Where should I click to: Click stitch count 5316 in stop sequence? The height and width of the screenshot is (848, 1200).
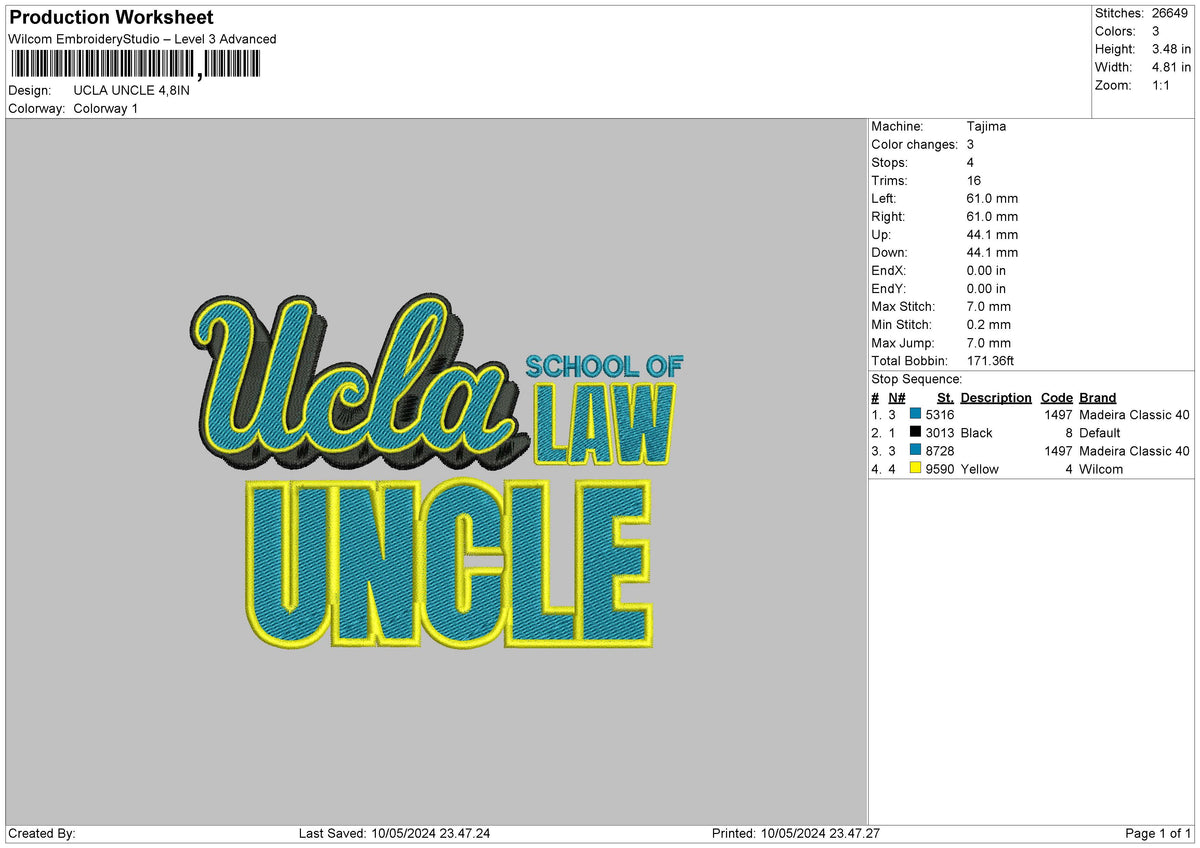tap(940, 415)
